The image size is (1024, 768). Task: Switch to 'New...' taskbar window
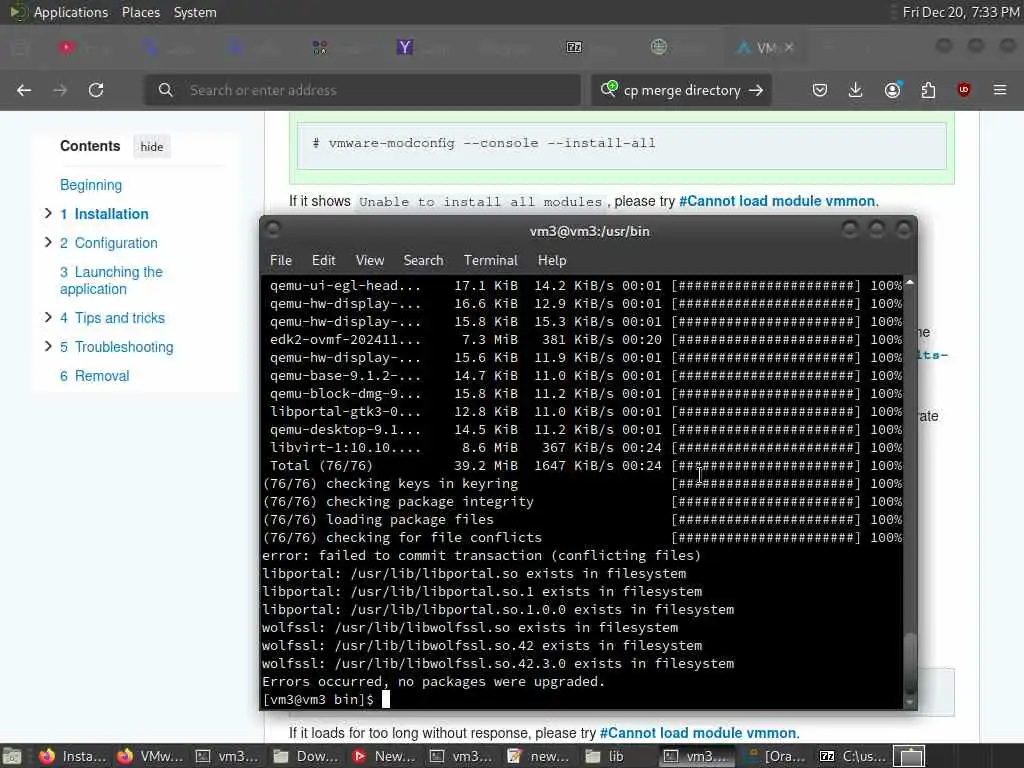point(385,756)
